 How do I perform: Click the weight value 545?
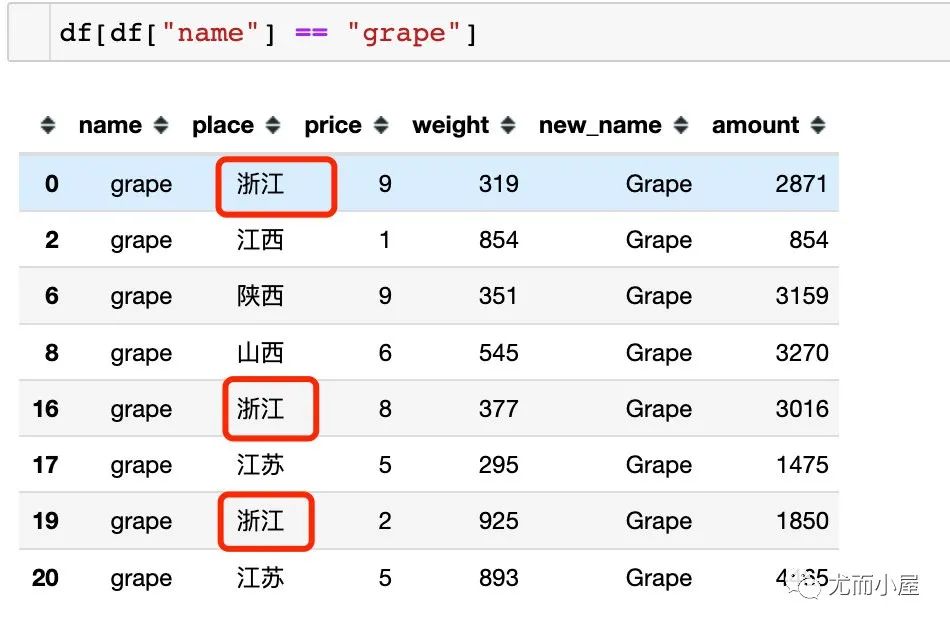[499, 353]
